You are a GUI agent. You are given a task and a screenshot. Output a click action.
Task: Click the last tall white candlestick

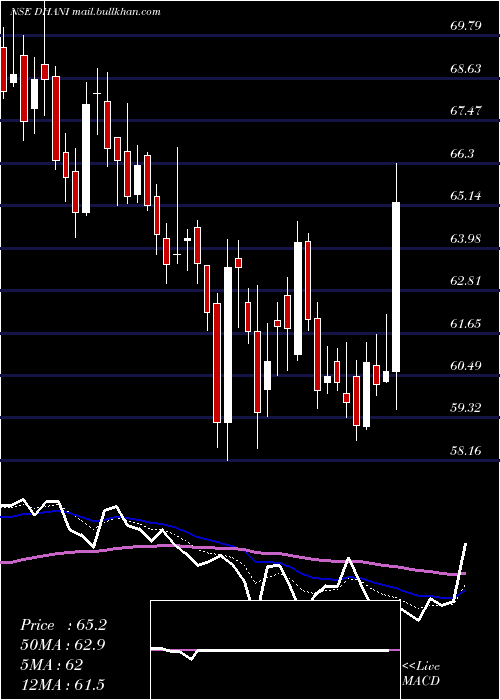click(396, 287)
